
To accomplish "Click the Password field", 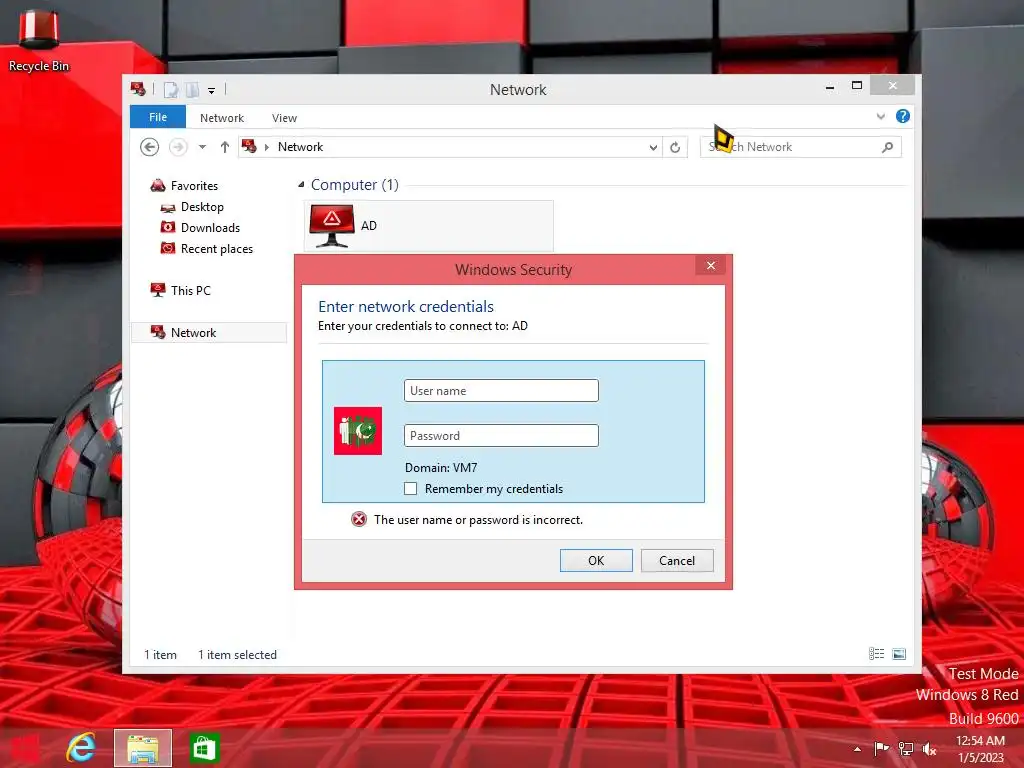I will tap(501, 436).
